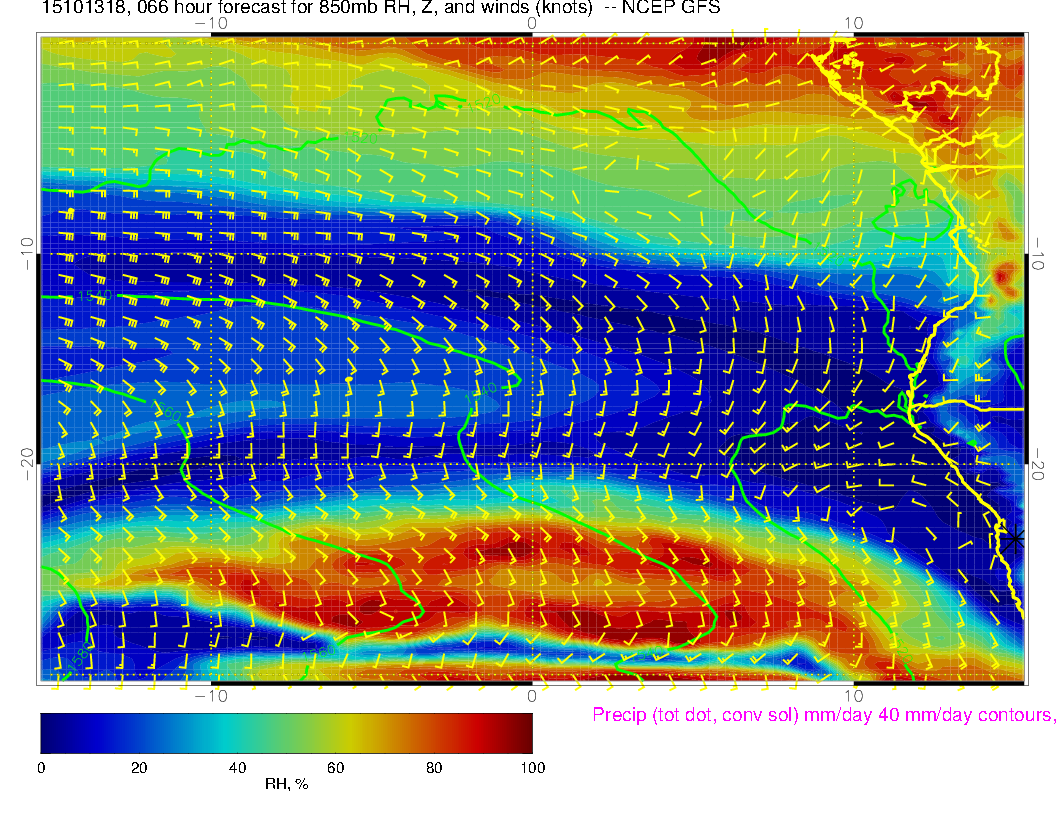Pick the dark blue end of the RH colorbar
Screen dimensions: 1056x816
(x=51, y=733)
